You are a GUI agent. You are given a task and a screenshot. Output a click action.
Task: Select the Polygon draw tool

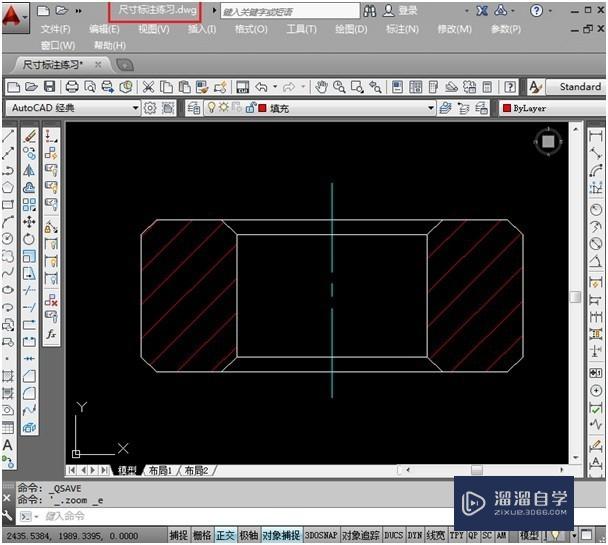[x=8, y=188]
